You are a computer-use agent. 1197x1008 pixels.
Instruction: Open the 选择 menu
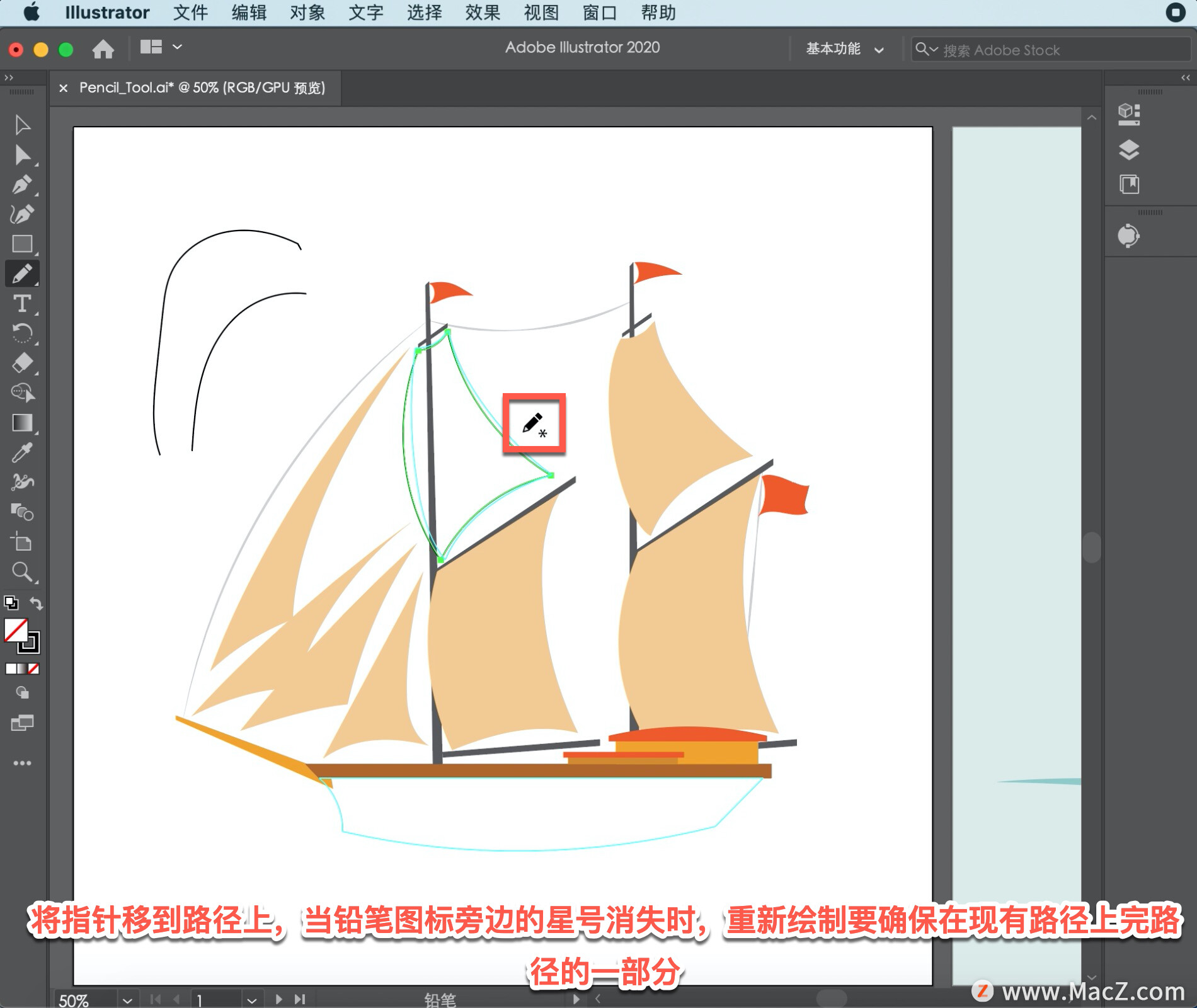coord(424,13)
